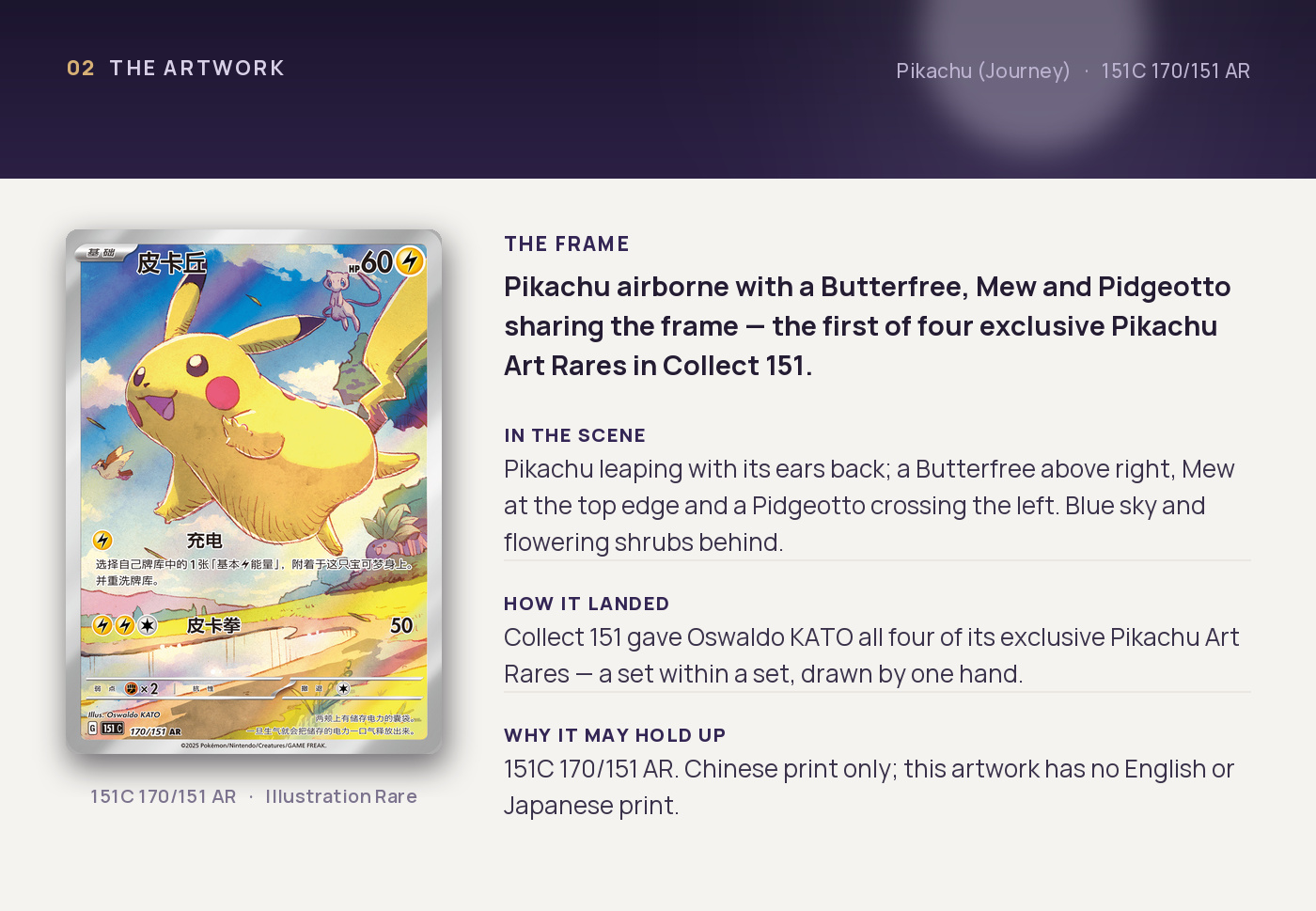Click 'Illus. Oswaldo KATO' credit on the card

(125, 715)
